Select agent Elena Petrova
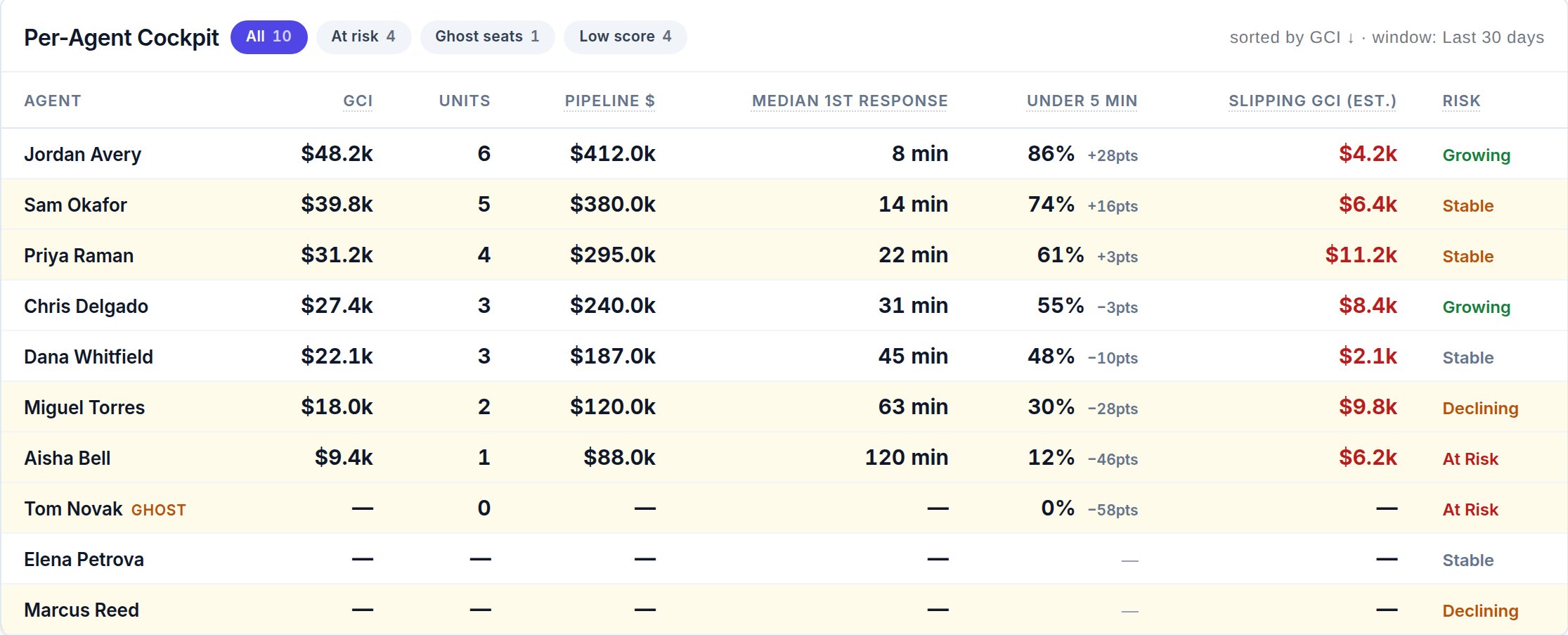The image size is (1568, 635). (x=84, y=559)
